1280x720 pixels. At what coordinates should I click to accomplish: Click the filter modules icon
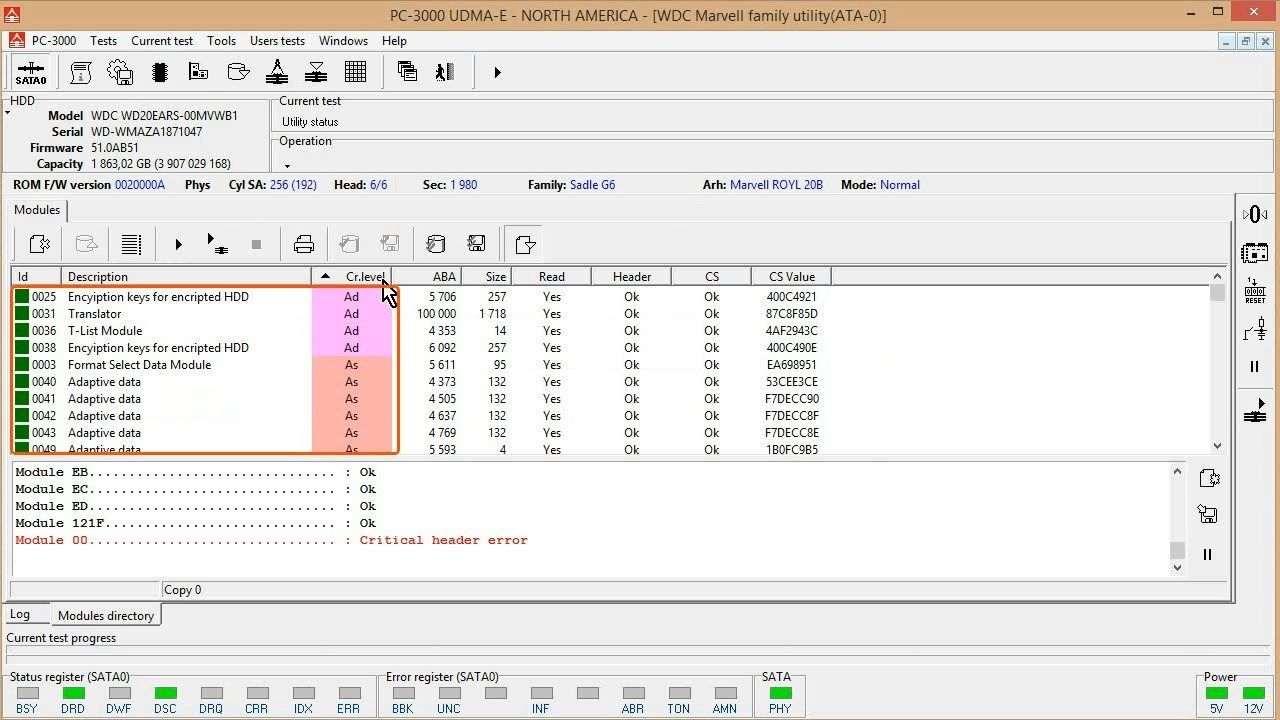point(525,244)
